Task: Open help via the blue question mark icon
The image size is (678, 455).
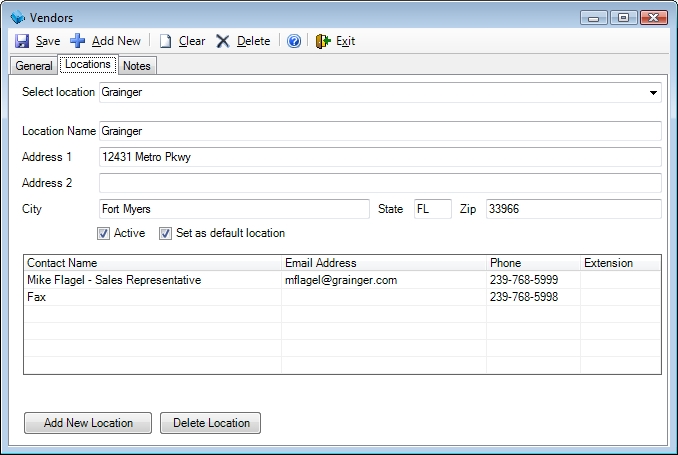Action: [x=294, y=41]
